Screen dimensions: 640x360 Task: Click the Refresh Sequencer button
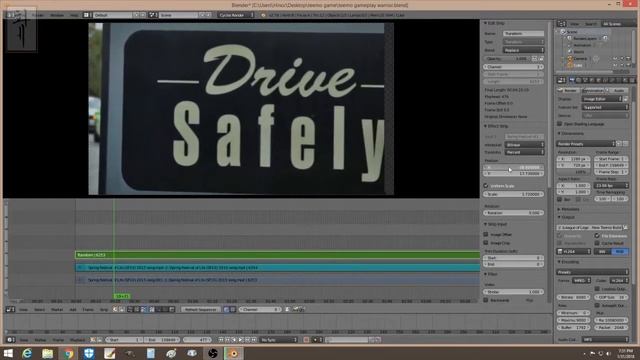200,309
